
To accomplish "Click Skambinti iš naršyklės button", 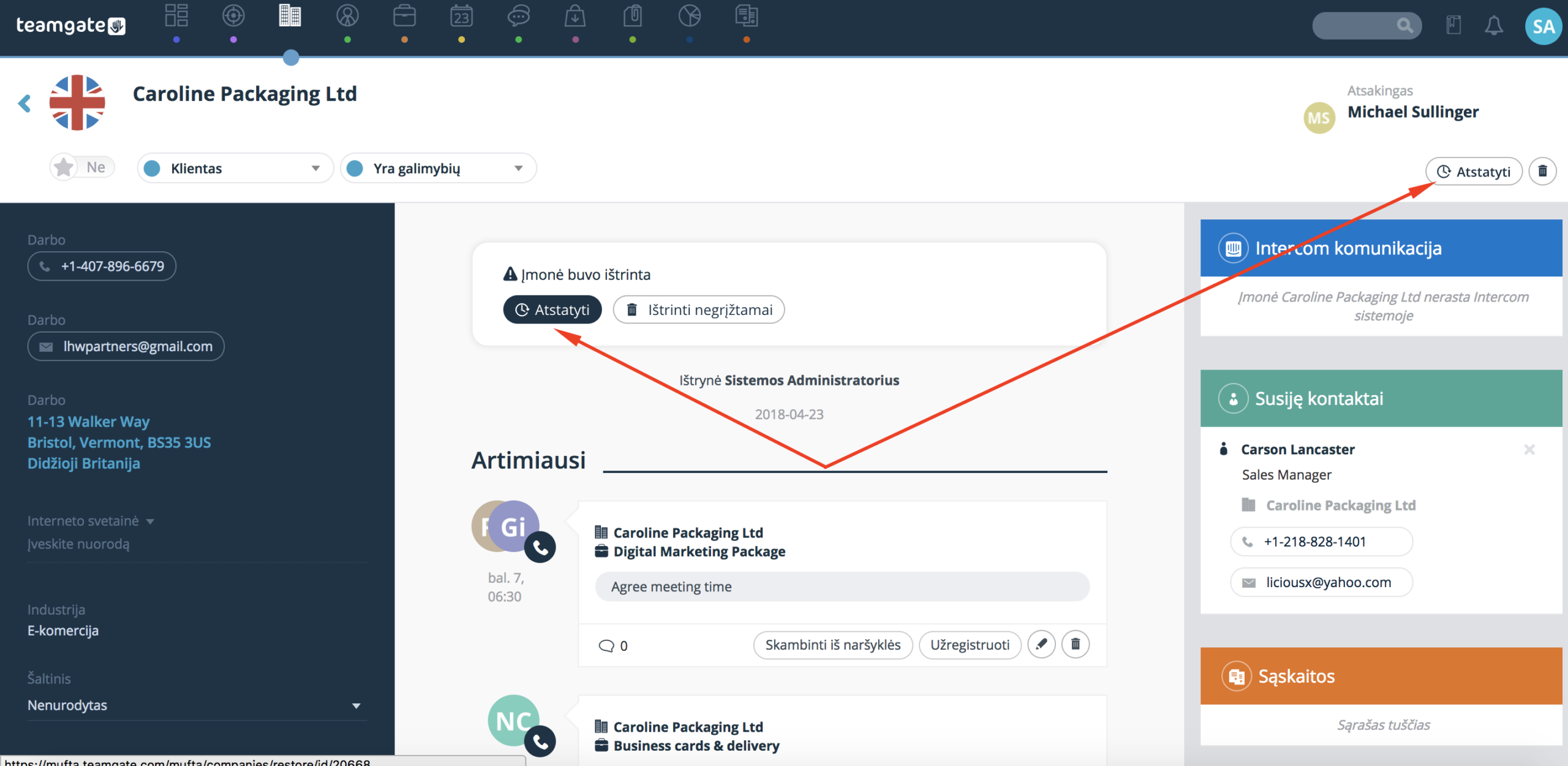I will click(833, 645).
